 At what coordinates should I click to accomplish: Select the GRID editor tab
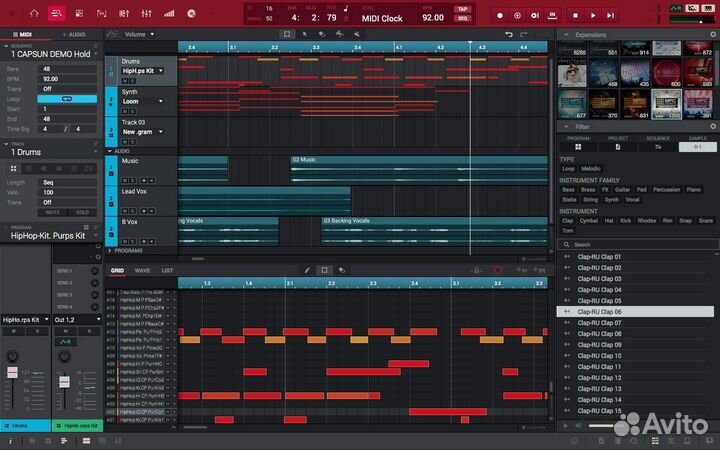[118, 270]
